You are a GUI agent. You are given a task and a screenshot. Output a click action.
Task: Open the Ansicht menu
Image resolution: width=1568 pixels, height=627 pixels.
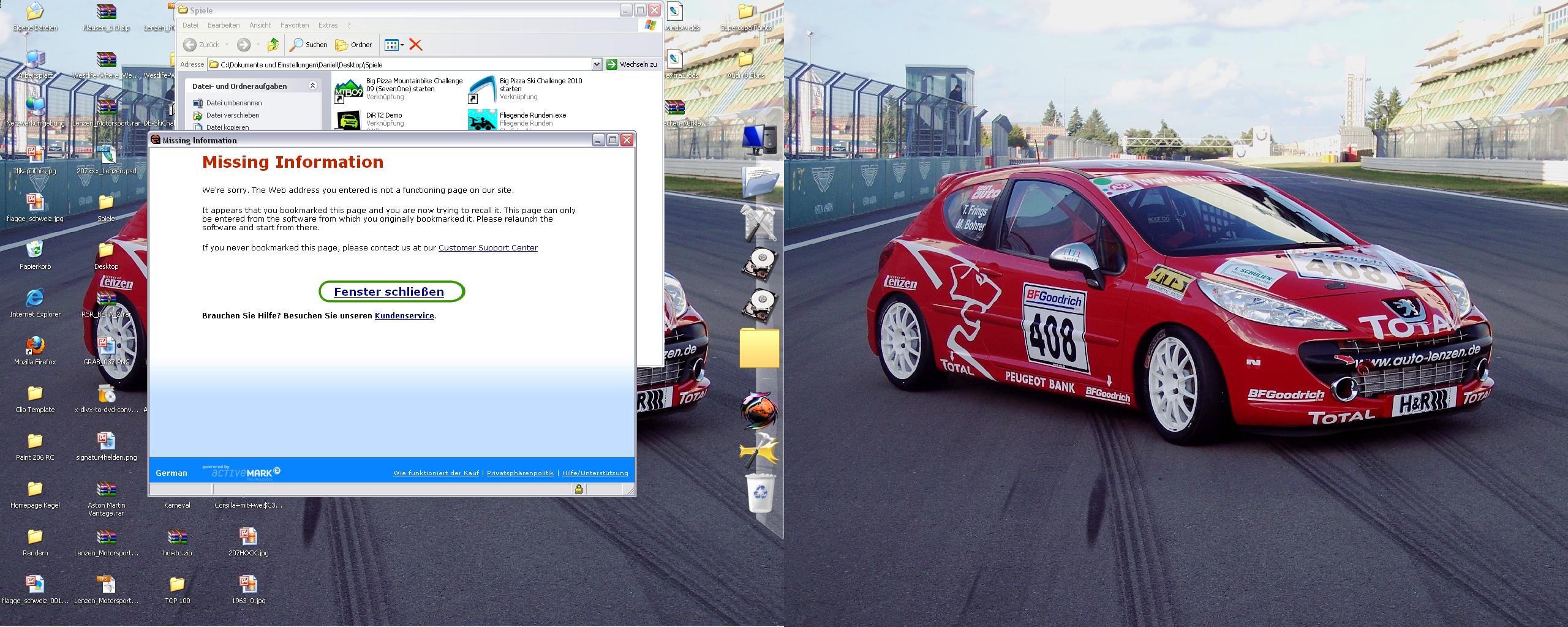click(260, 25)
